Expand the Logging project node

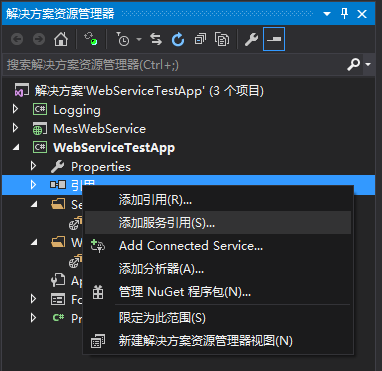point(15,109)
